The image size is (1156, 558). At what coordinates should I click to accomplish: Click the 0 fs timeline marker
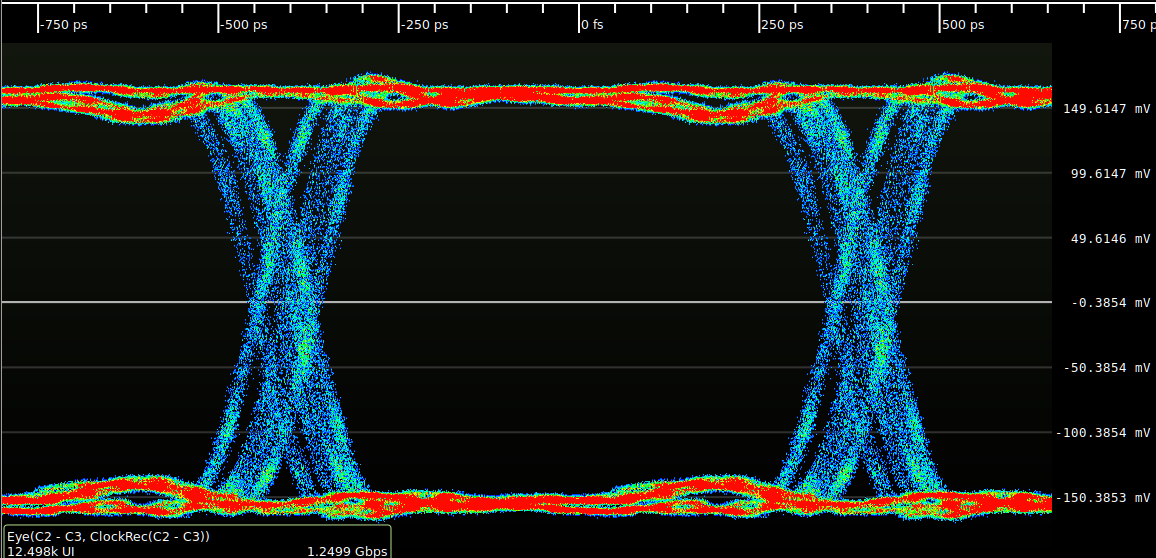pos(593,25)
